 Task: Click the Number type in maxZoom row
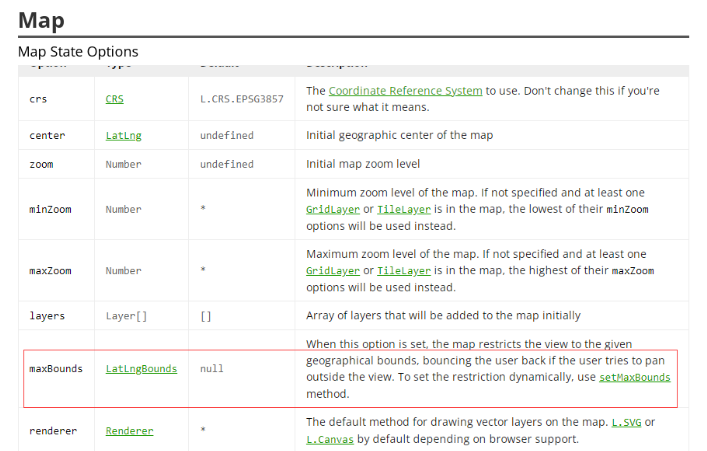[x=124, y=271]
